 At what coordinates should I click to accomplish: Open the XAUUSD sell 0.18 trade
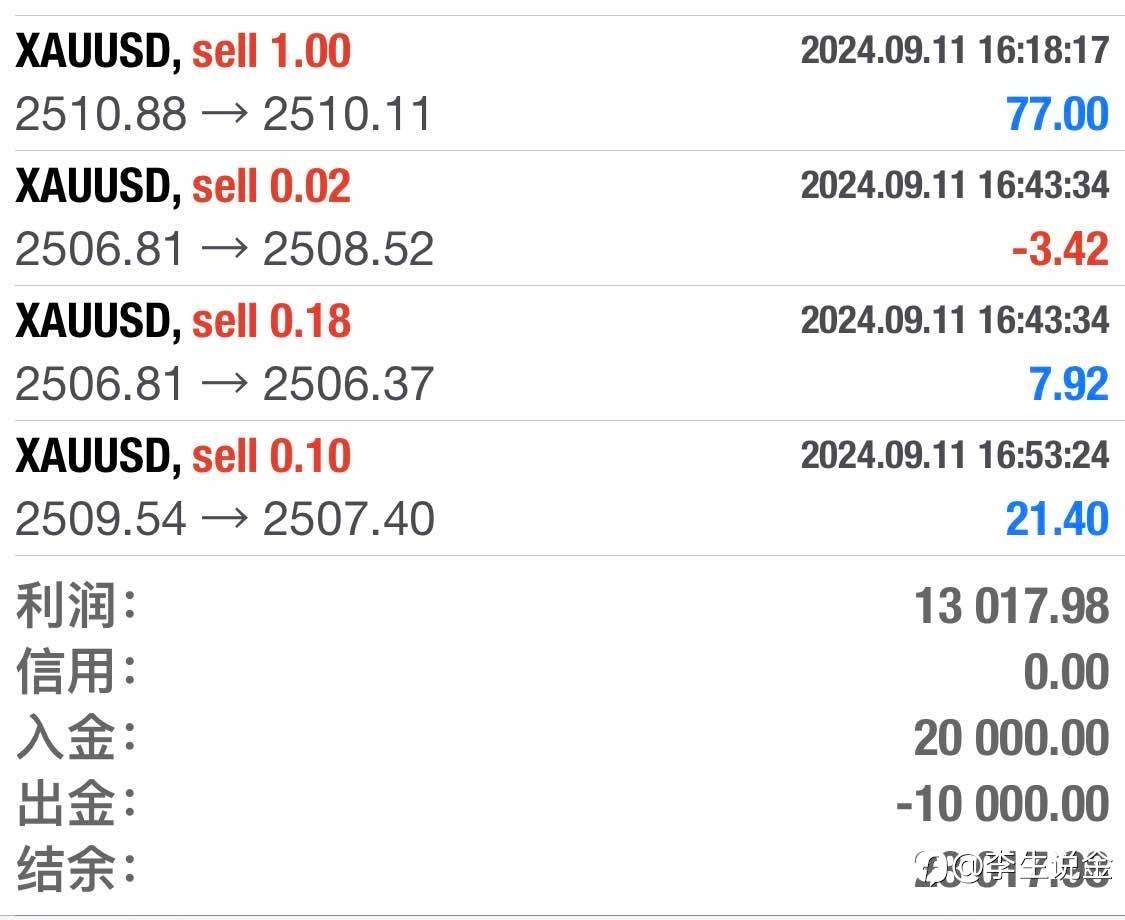click(183, 321)
